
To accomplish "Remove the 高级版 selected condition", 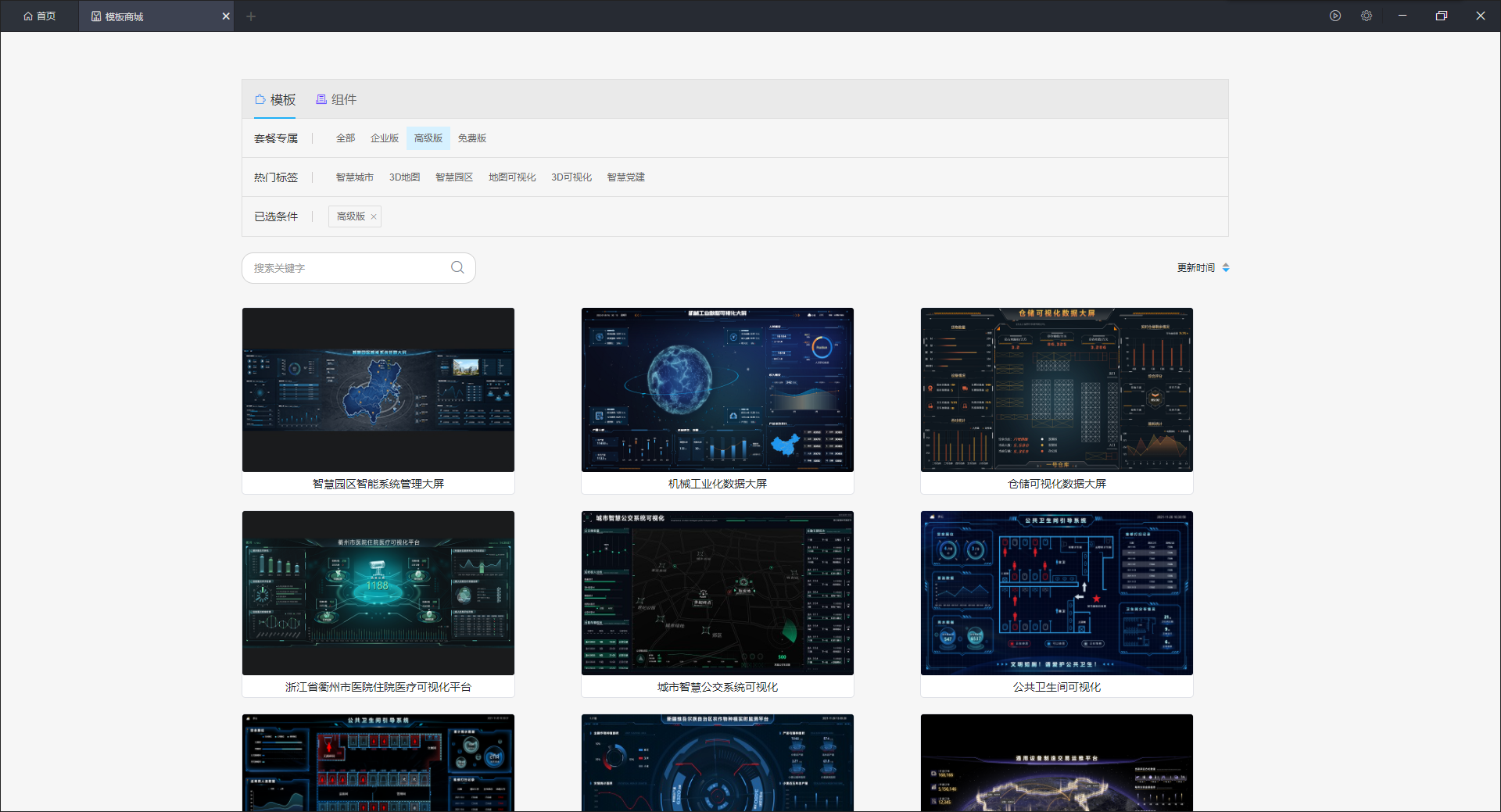I will click(374, 217).
